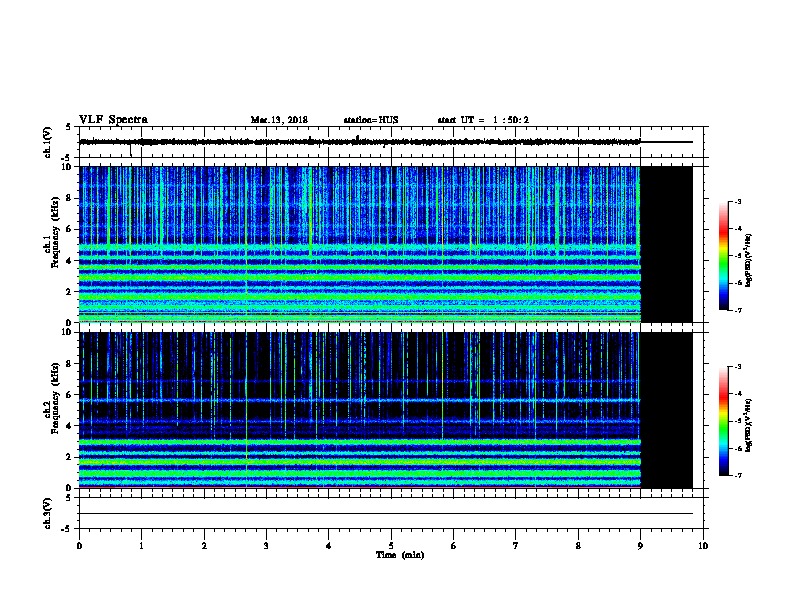Click the ch.2 color scale's log(PSD) label
Screen dimensions: 792x612
point(748,425)
